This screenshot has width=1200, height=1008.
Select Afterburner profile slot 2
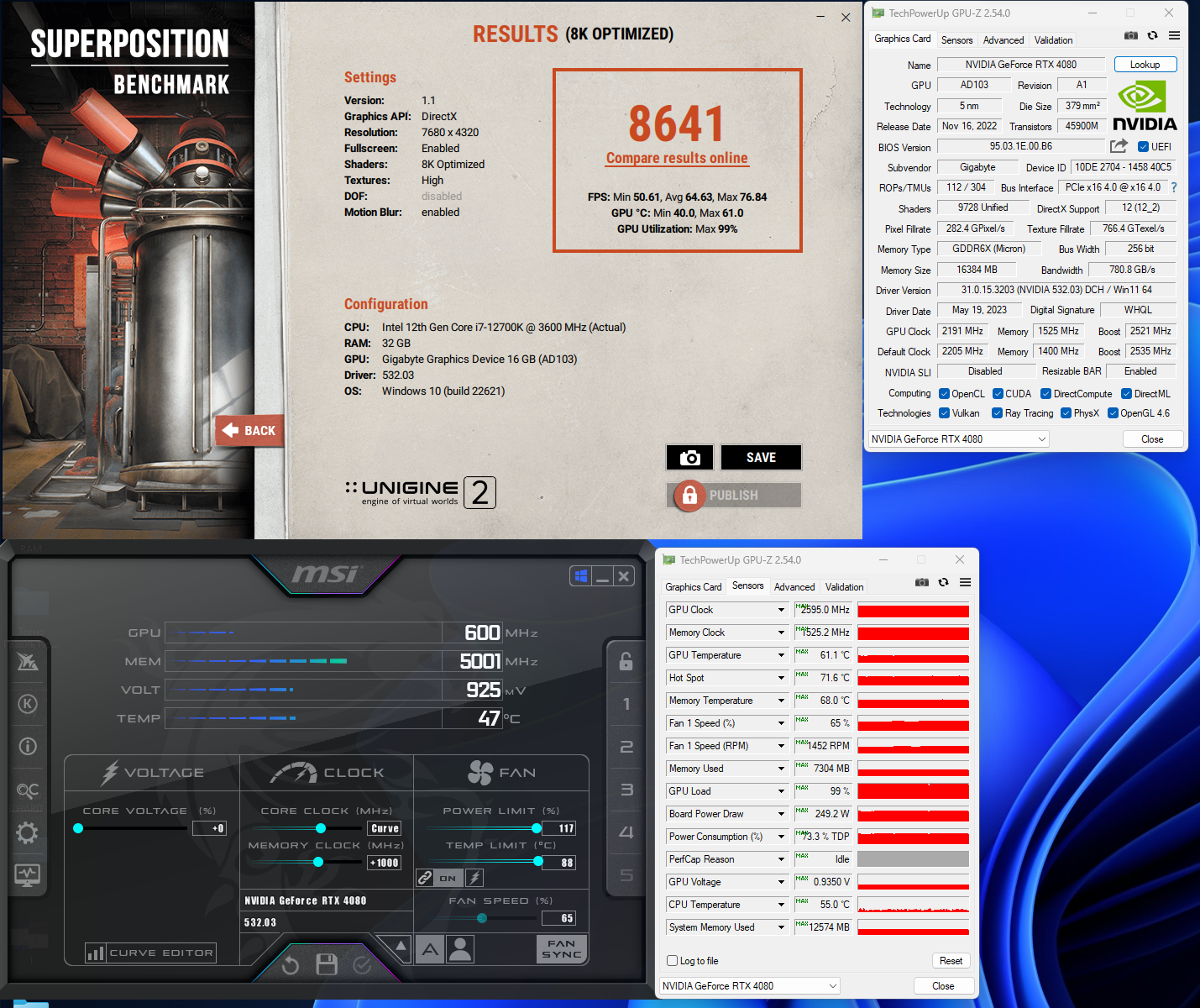(x=626, y=747)
